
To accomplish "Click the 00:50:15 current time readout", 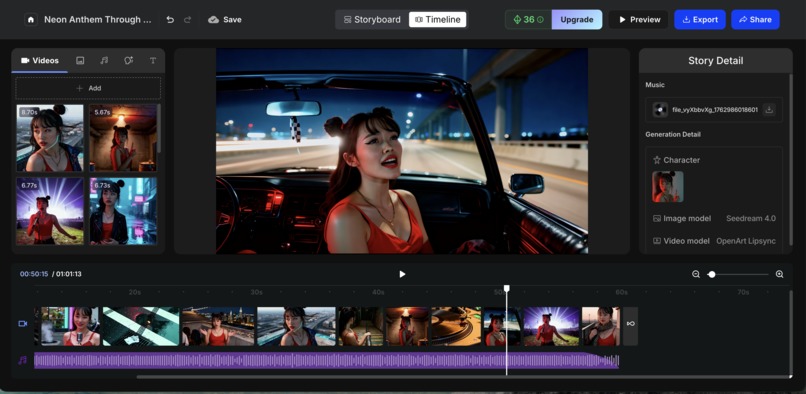I will 34,274.
